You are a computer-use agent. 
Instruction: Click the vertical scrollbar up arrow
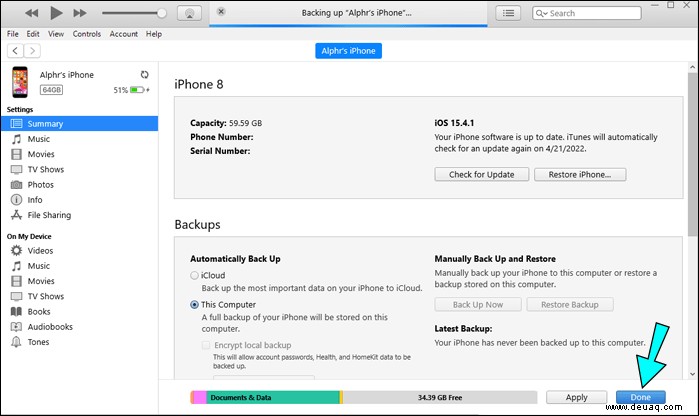[x=692, y=68]
